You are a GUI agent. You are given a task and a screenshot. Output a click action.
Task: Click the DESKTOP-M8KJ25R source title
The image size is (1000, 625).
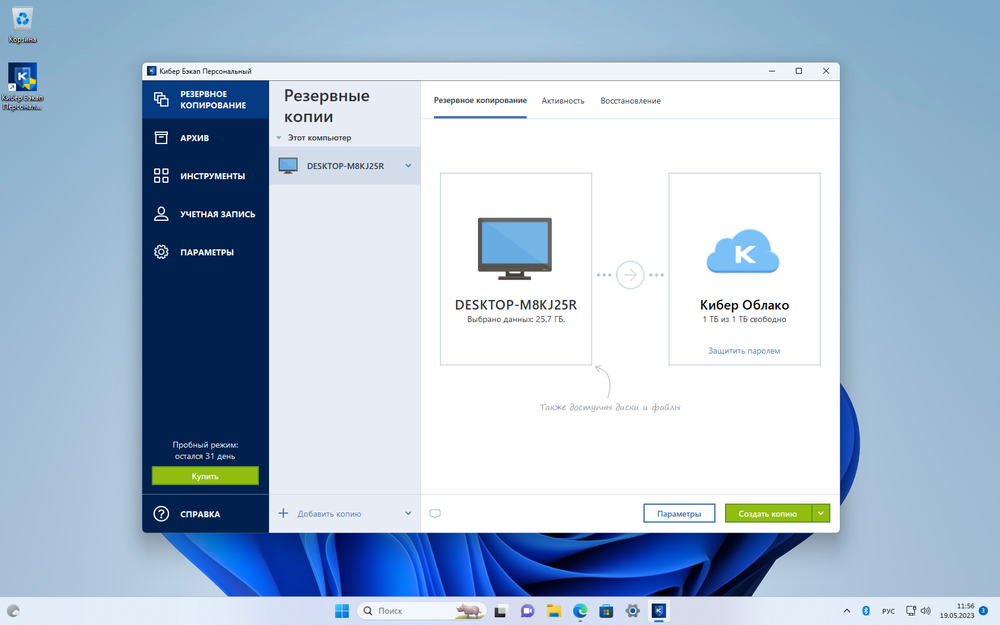pyautogui.click(x=515, y=305)
